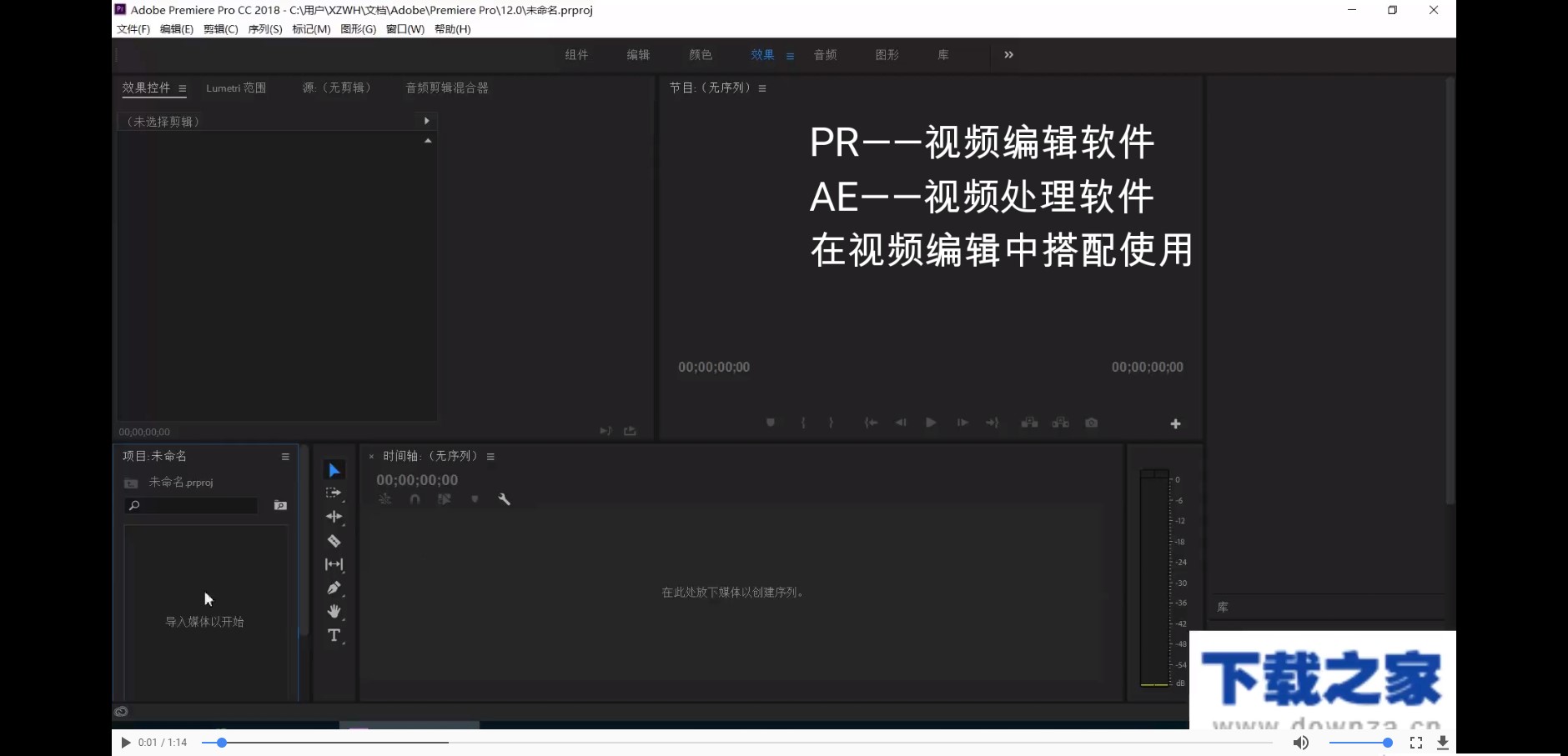This screenshot has width=1568, height=756.
Task: Expand the Effect Controls options arrow
Action: coord(427,120)
